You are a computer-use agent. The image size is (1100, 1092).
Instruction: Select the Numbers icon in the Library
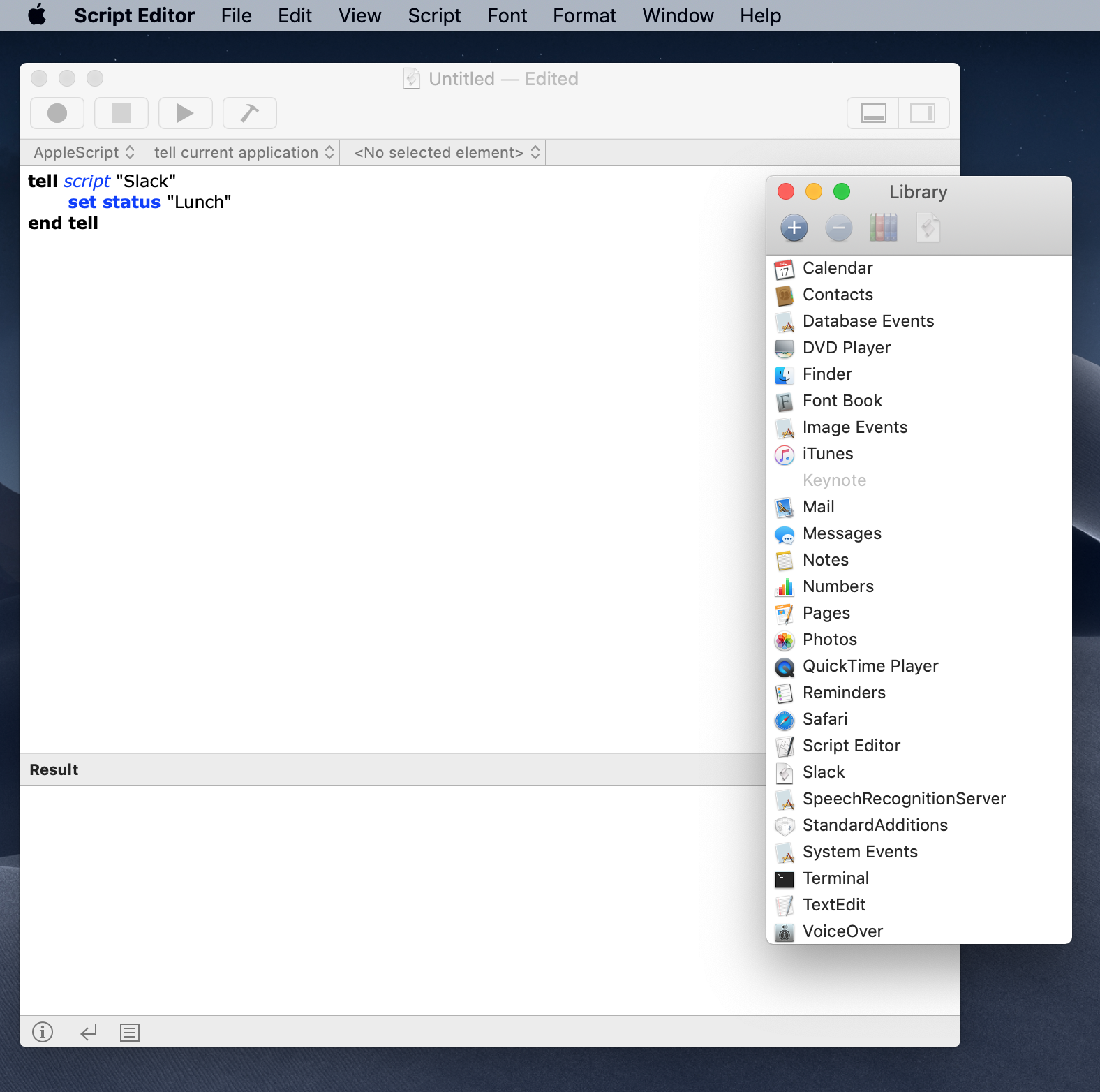coord(785,587)
